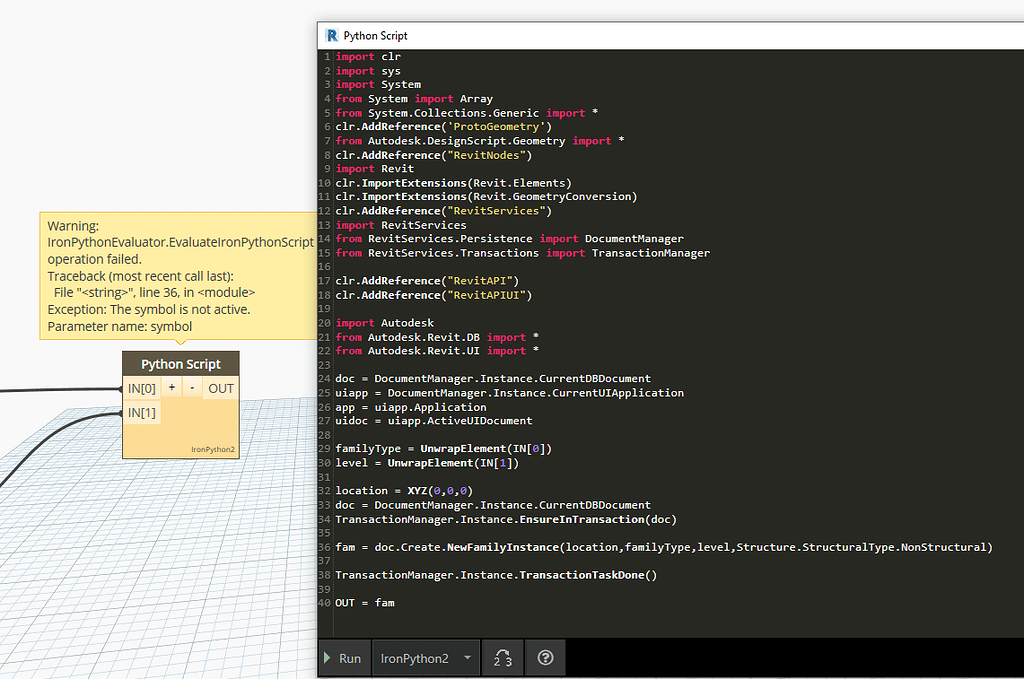Viewport: 1024px width, 679px height.
Task: Click line number 1 in the gutter
Action: [326, 56]
